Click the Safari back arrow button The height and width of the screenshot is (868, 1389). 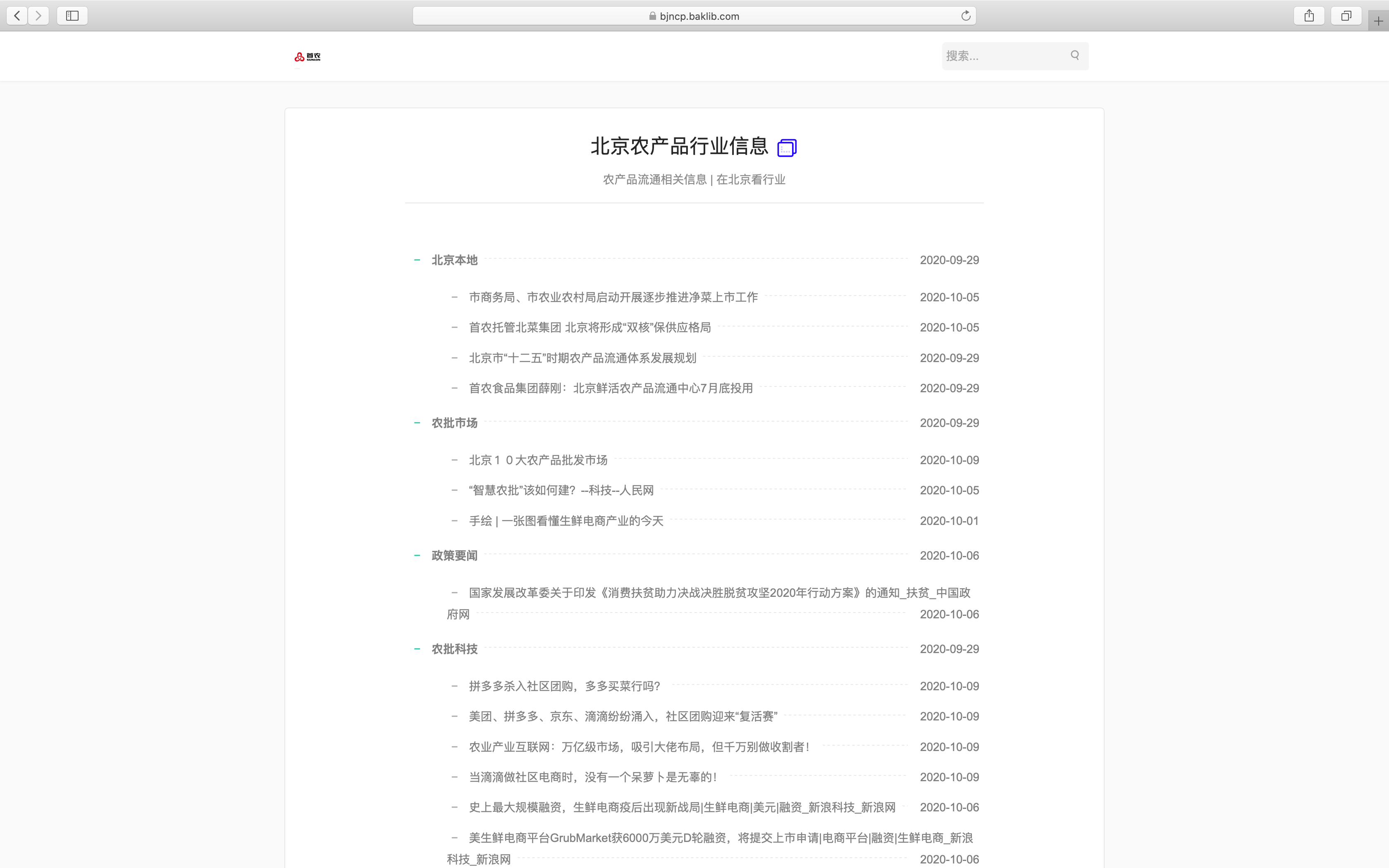(x=17, y=16)
